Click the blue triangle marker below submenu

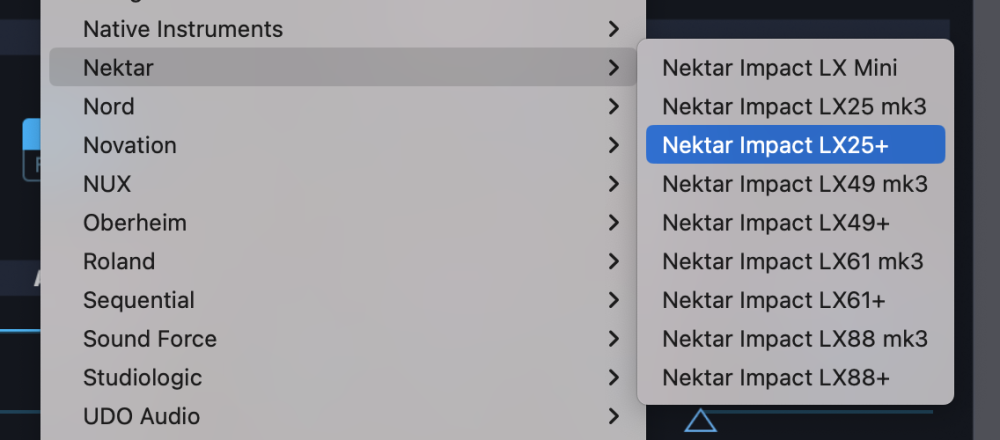click(x=701, y=421)
